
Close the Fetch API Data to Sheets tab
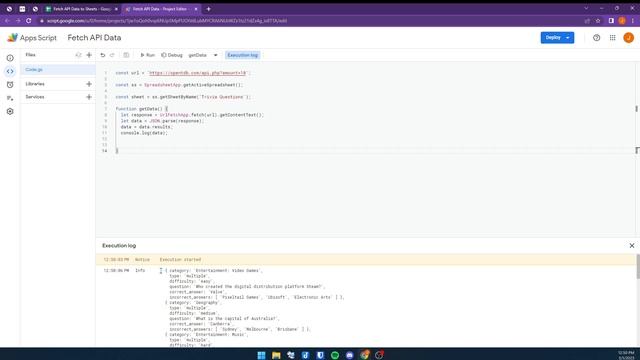point(116,9)
